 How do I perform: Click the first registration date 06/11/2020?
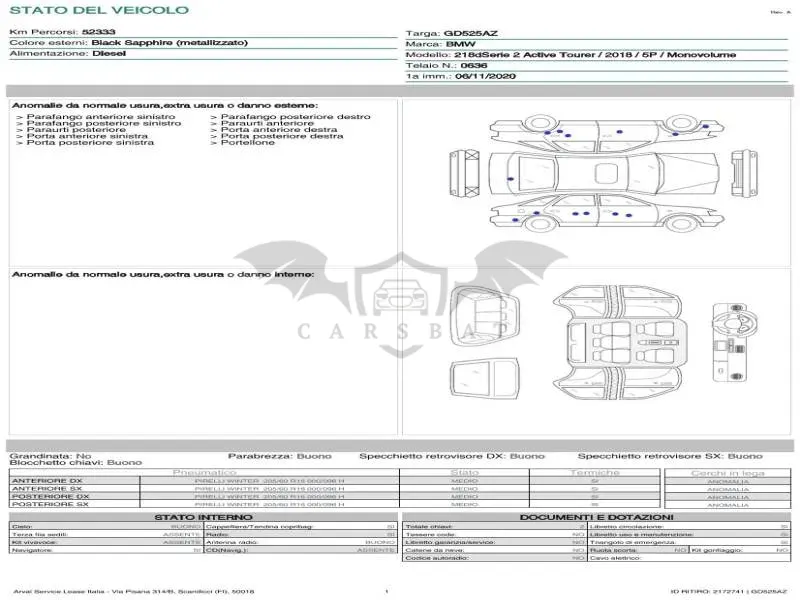[485, 77]
